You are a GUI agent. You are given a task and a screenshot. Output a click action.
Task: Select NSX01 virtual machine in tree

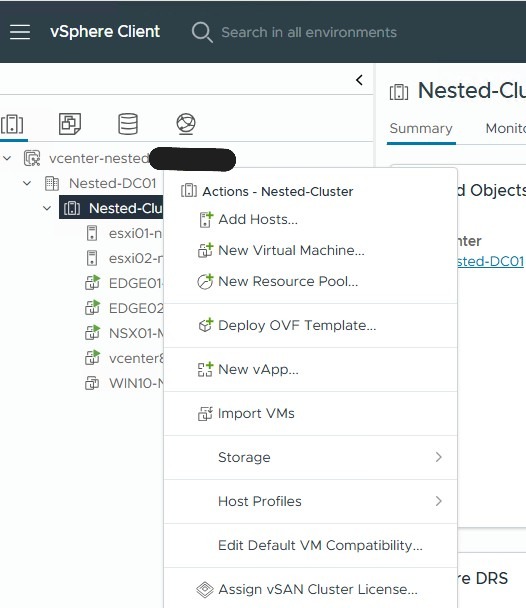coord(136,333)
